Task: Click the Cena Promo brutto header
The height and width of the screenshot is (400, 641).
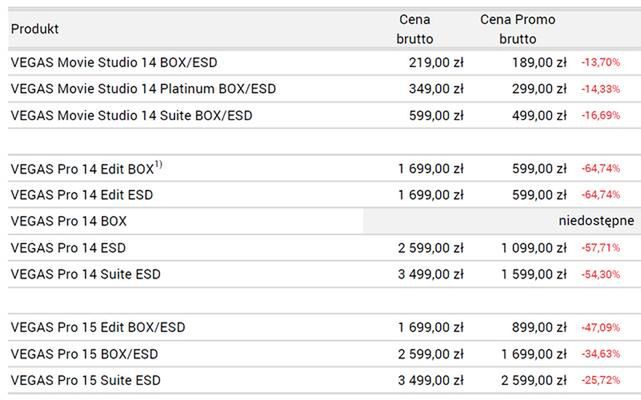Action: [x=517, y=29]
